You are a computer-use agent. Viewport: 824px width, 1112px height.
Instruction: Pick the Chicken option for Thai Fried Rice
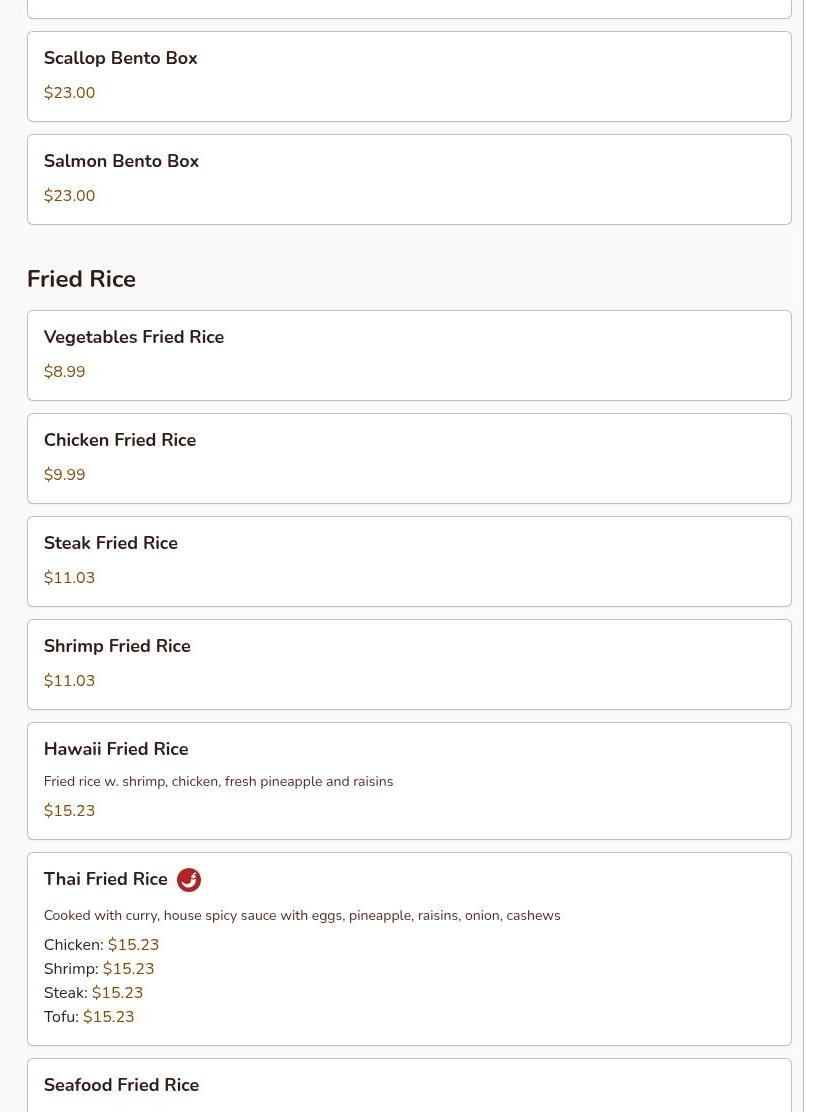[101, 945]
